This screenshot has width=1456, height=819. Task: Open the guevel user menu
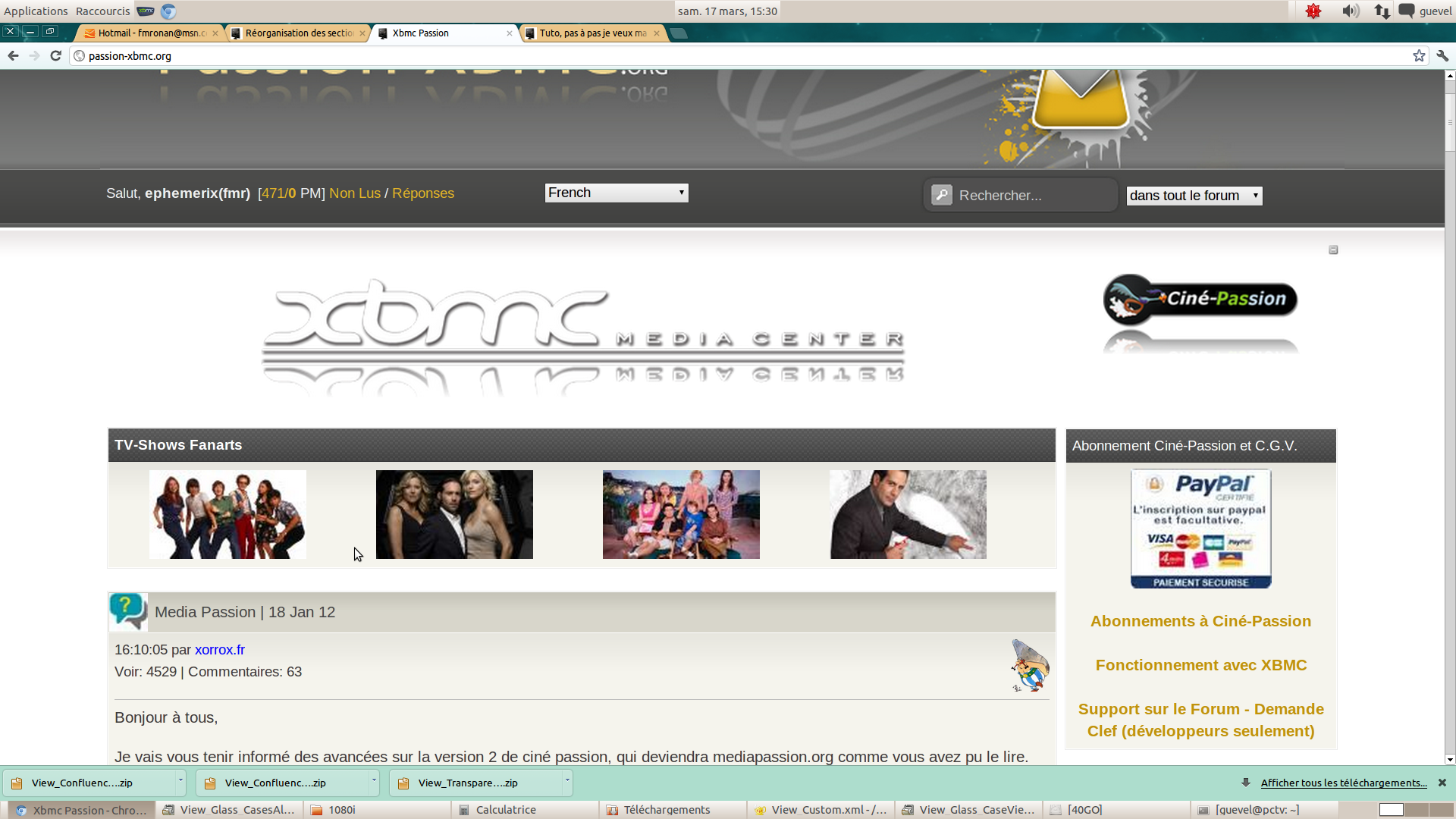tap(1436, 11)
